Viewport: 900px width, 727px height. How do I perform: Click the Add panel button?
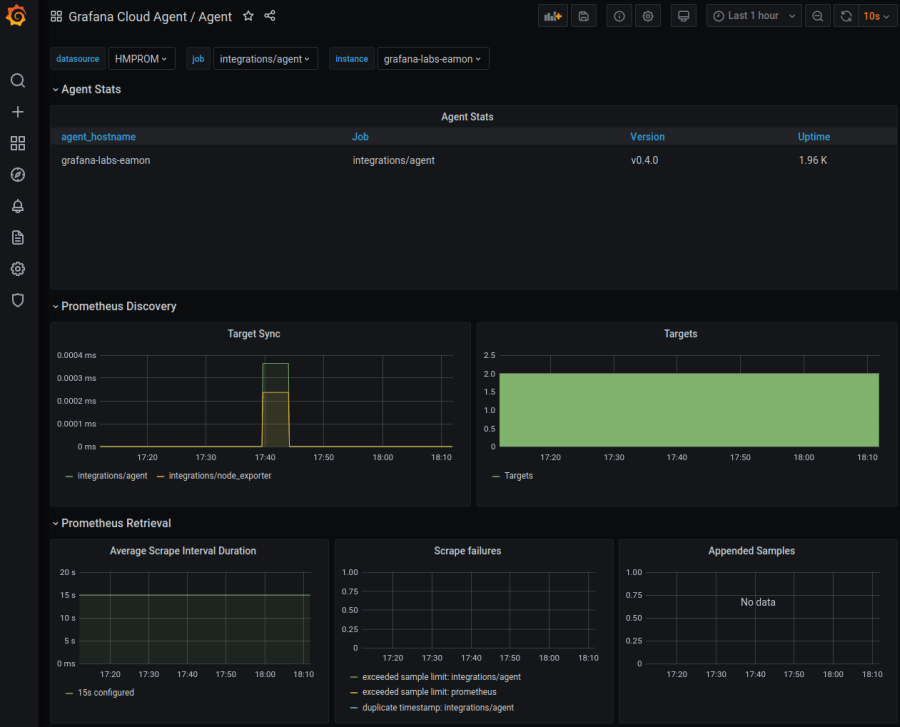tap(551, 16)
